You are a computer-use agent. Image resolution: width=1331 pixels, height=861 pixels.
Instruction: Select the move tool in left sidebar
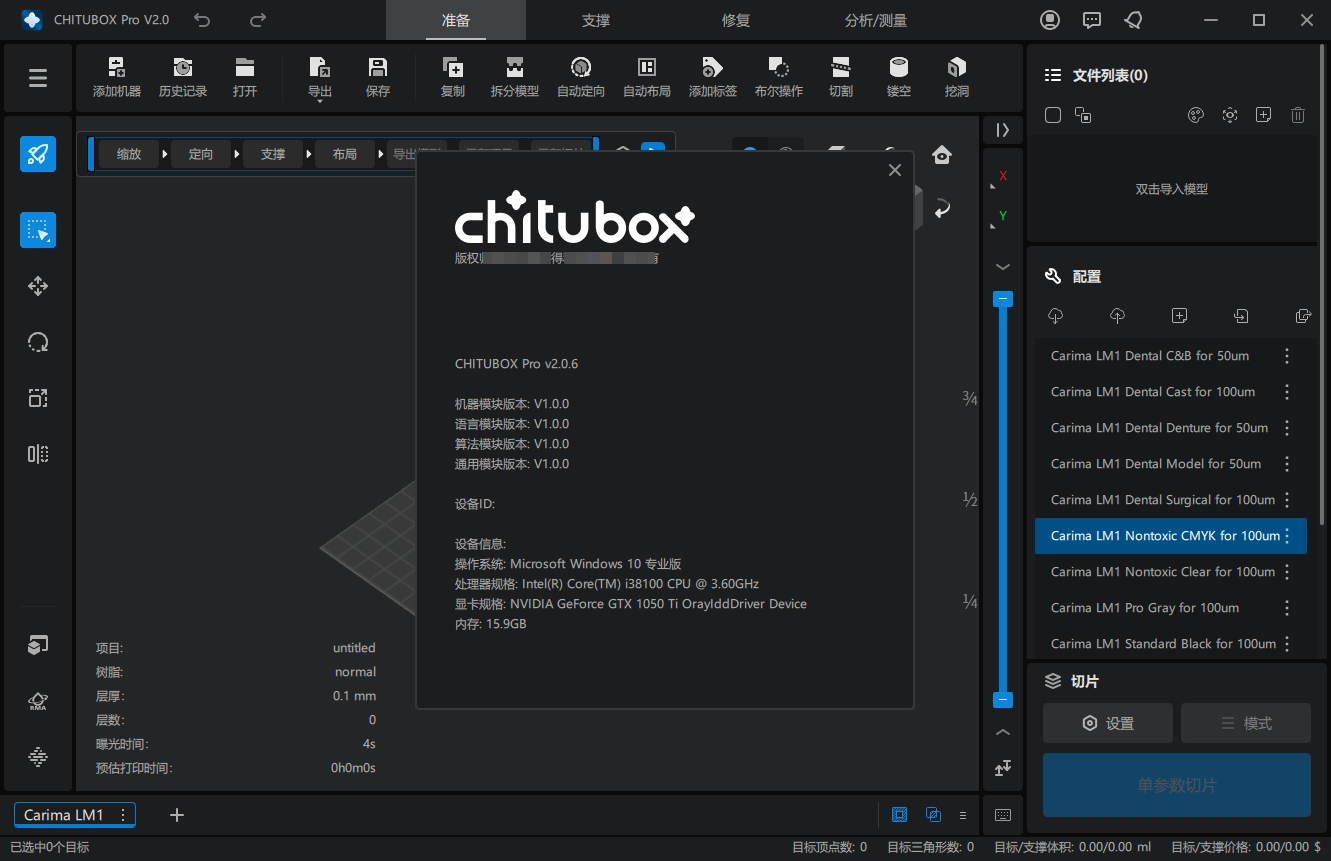click(38, 286)
